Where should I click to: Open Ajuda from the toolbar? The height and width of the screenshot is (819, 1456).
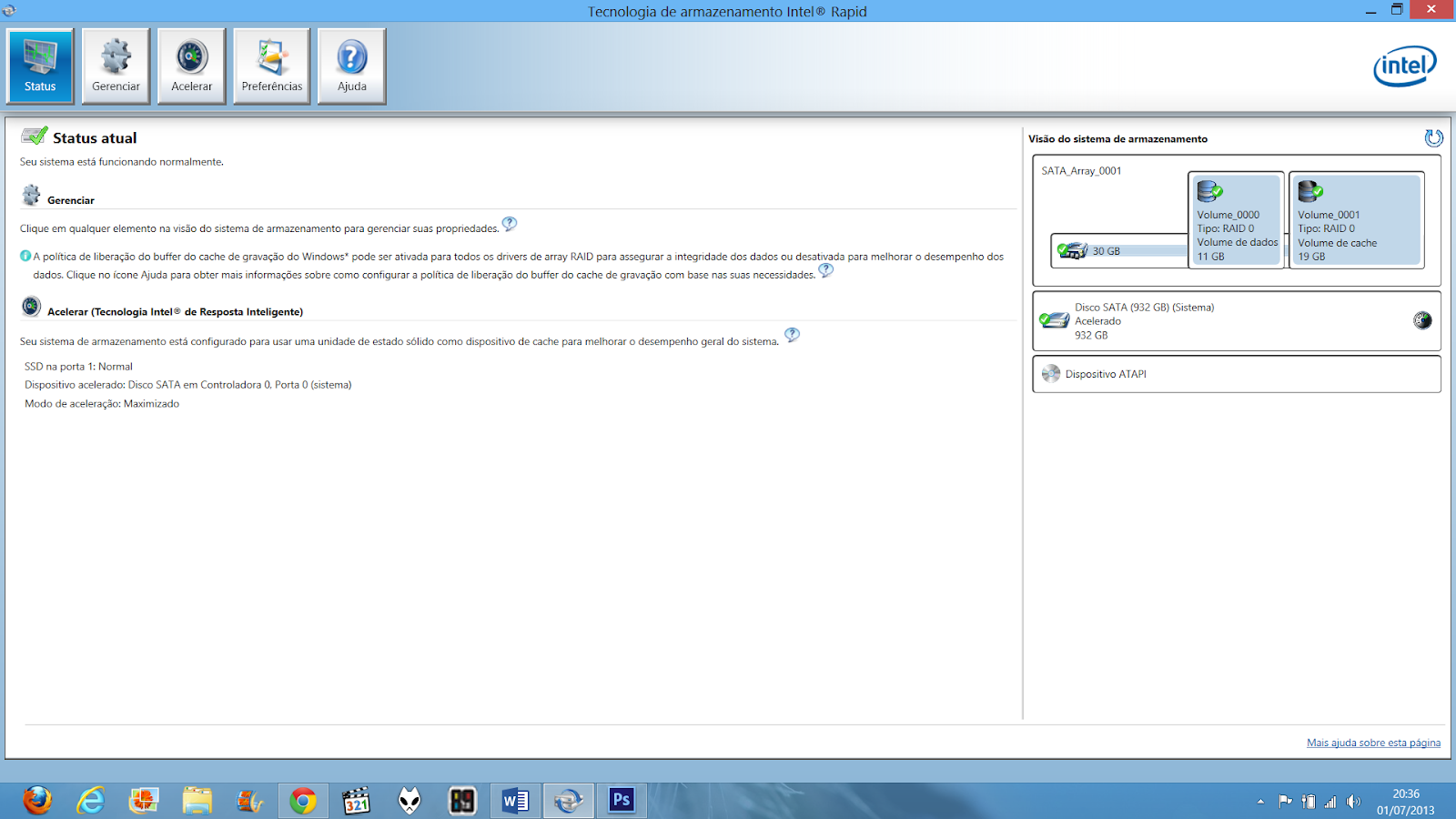pos(352,66)
